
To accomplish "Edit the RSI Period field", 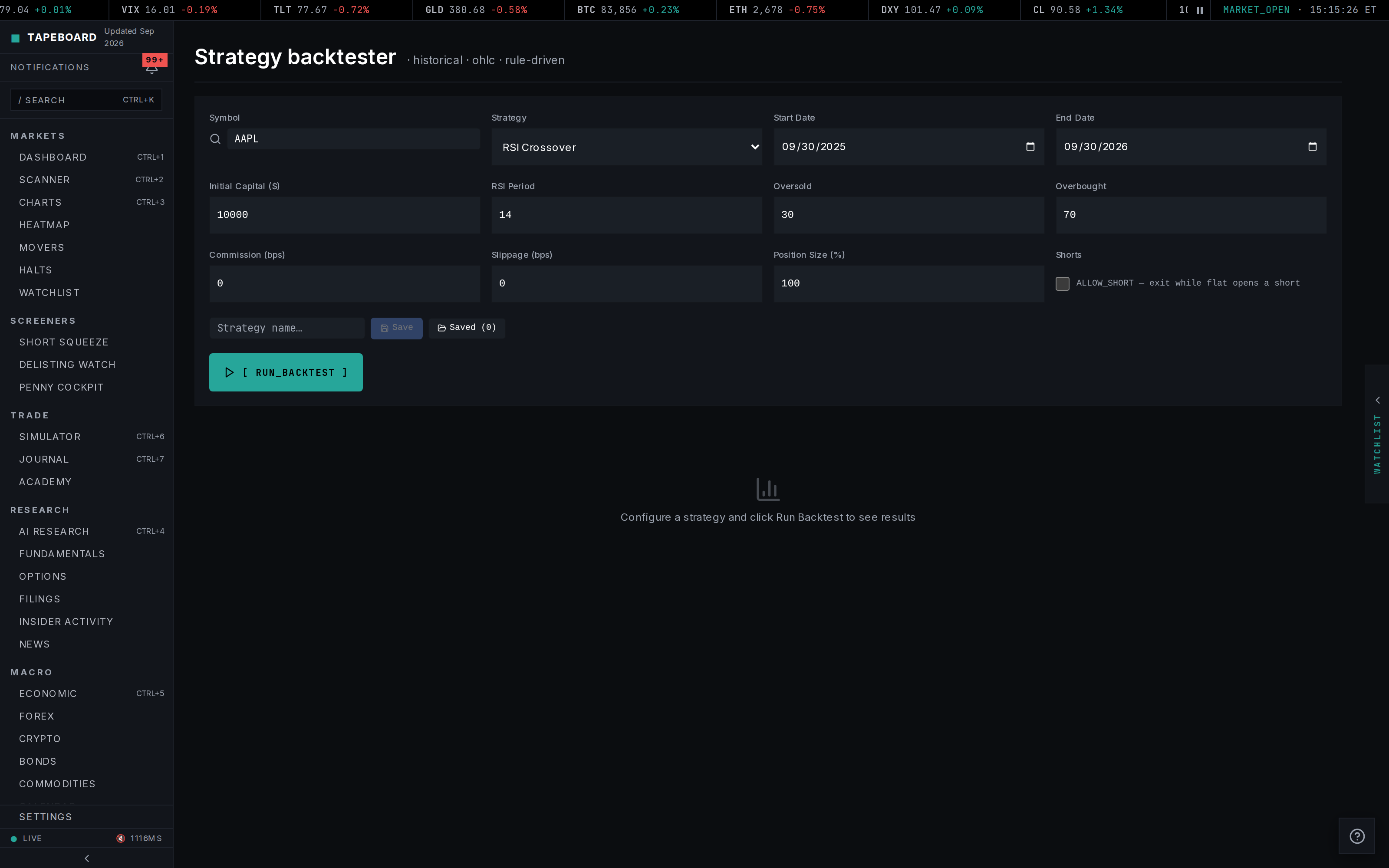I will pyautogui.click(x=627, y=215).
